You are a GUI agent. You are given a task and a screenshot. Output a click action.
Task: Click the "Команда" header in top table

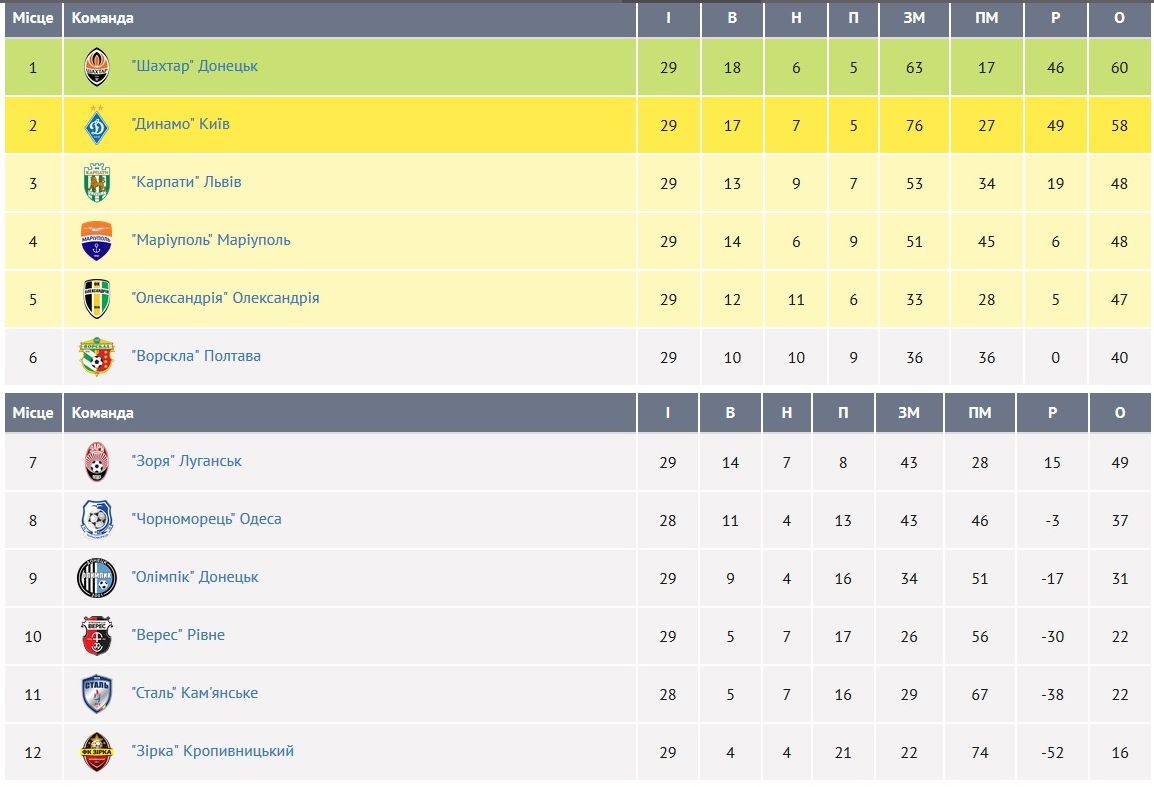tap(102, 18)
